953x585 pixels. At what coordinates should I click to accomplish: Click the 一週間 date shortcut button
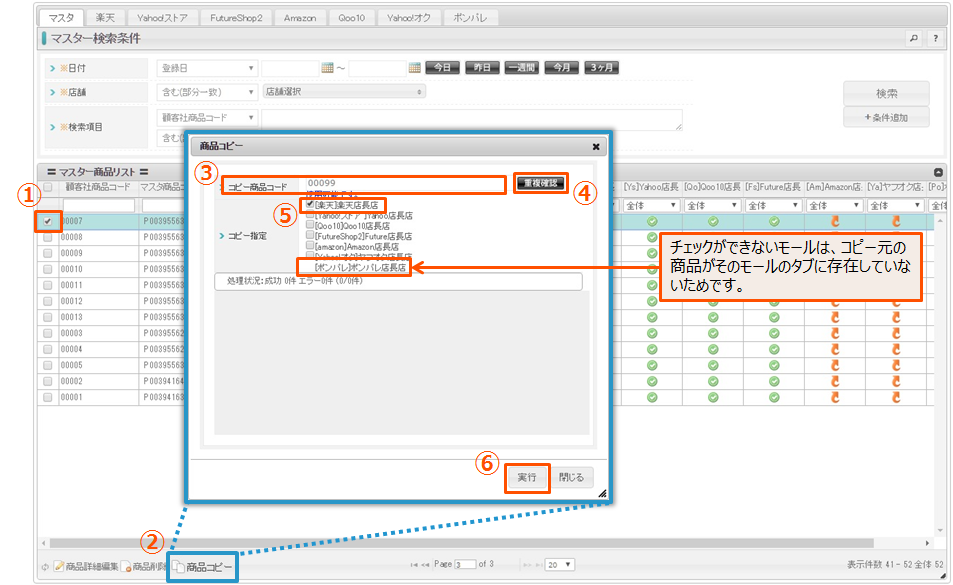522,67
